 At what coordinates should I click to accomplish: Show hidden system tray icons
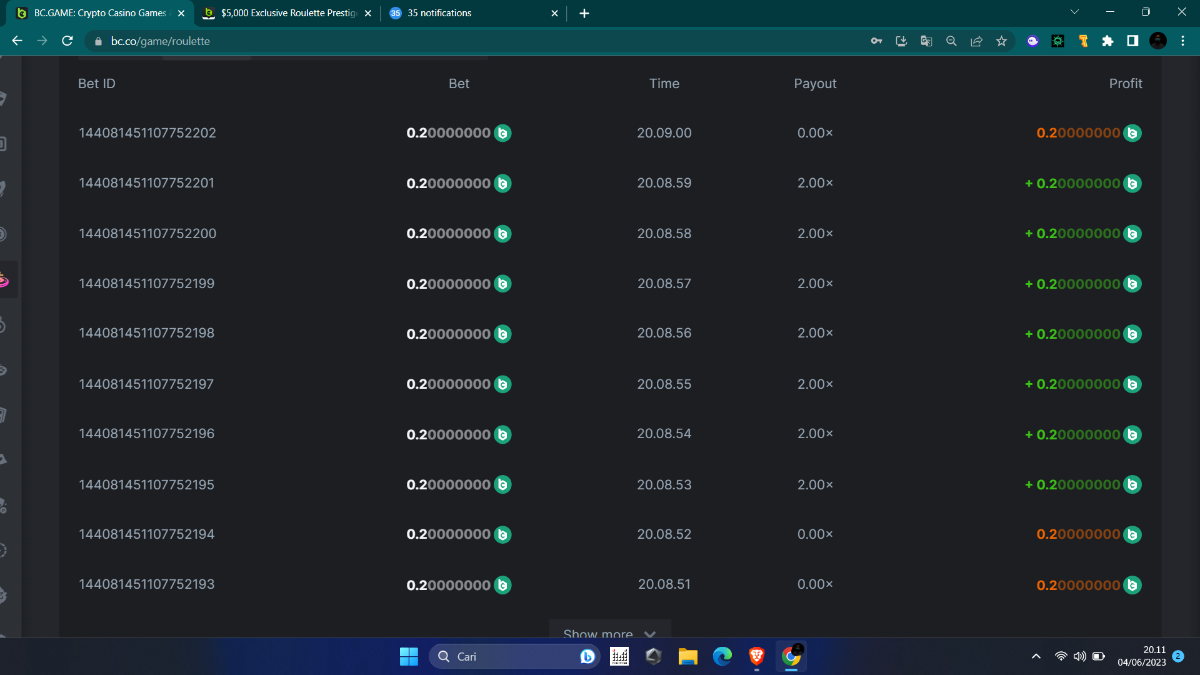coord(1036,656)
